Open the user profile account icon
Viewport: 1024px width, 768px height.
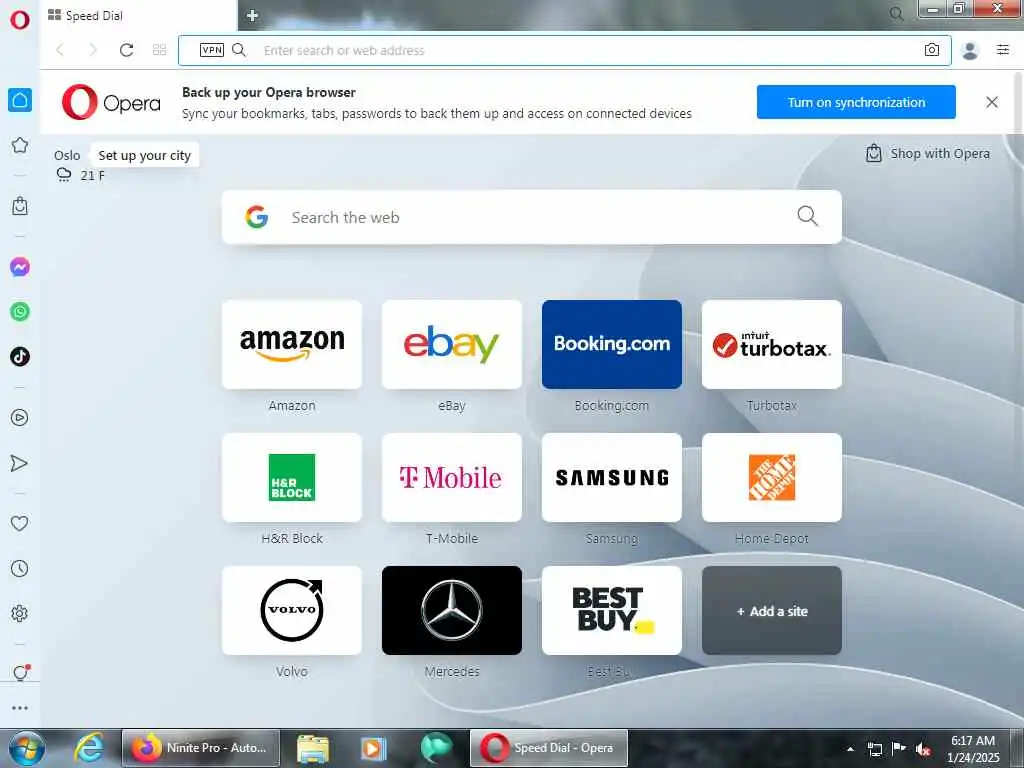pos(970,50)
